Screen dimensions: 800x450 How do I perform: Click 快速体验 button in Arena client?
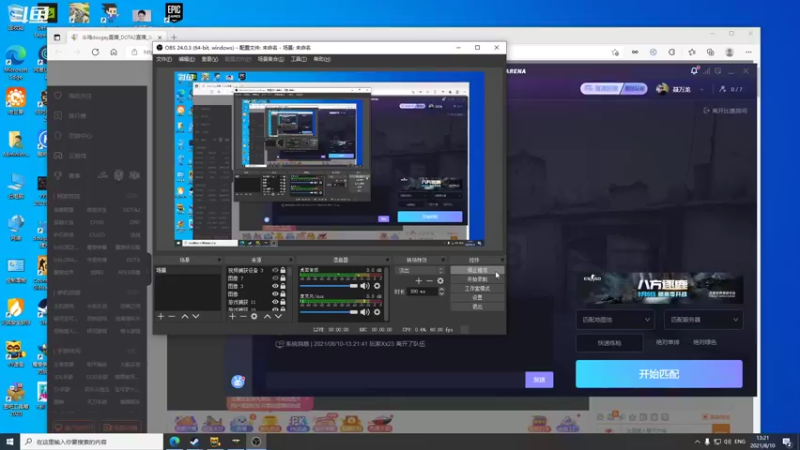[609, 343]
